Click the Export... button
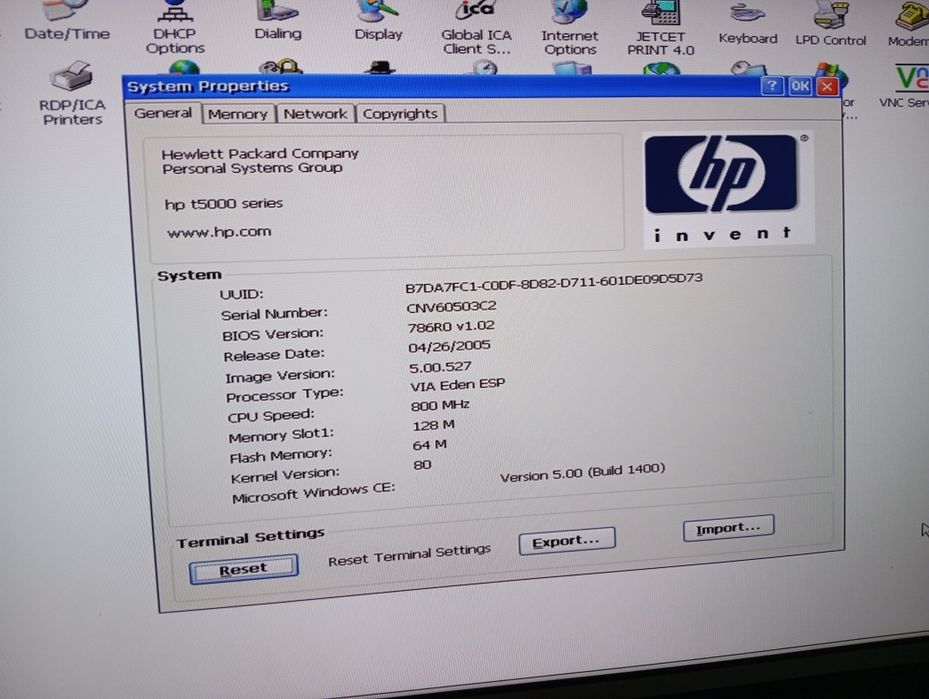The width and height of the screenshot is (929, 699). (x=567, y=541)
